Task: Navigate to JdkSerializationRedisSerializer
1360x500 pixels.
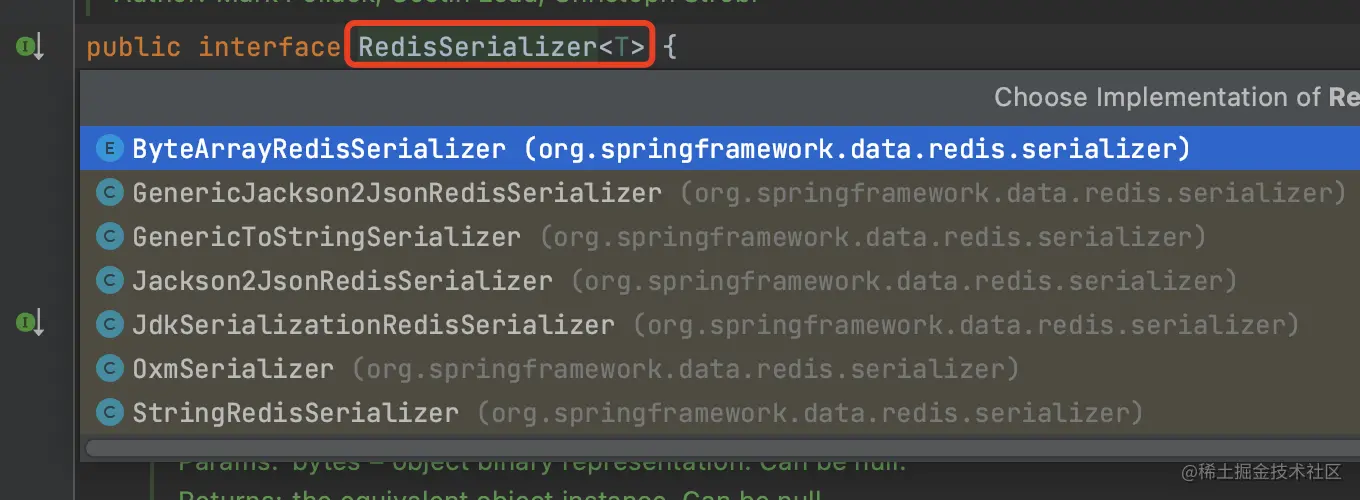Action: click(x=720, y=325)
